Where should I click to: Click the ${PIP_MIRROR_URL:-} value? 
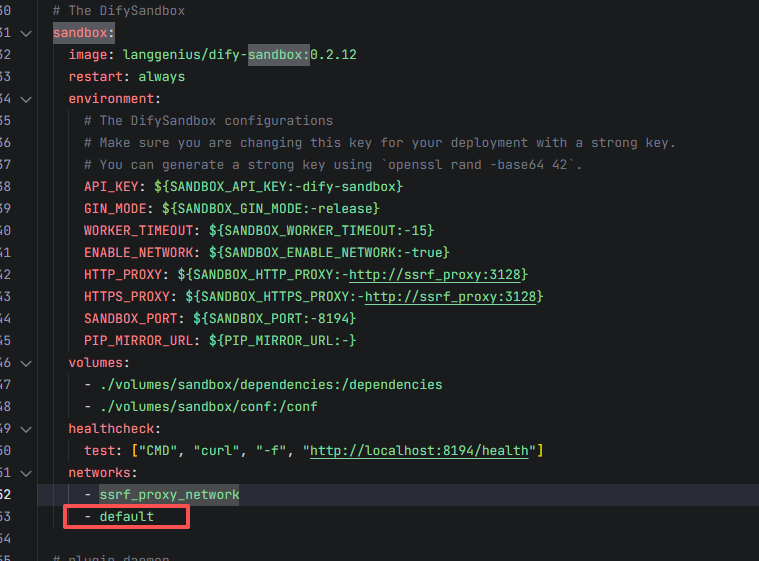coord(282,340)
